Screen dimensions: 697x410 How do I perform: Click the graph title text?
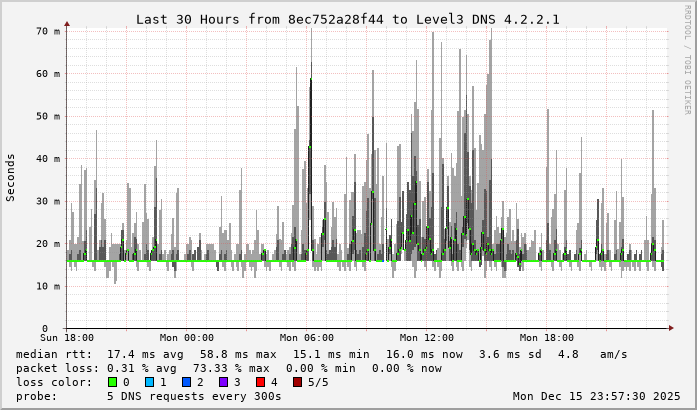pos(347,19)
